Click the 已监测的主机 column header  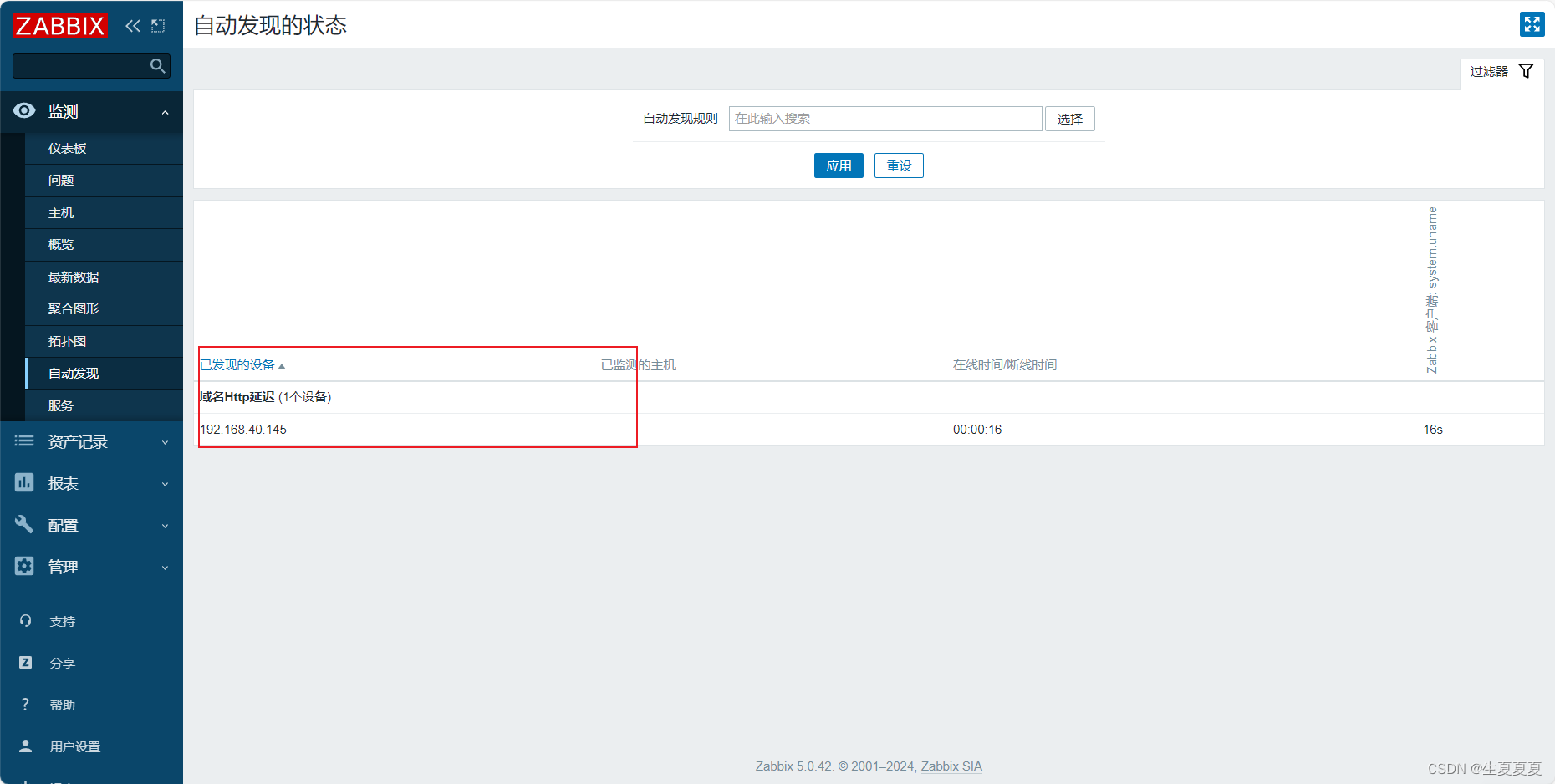[x=638, y=365]
